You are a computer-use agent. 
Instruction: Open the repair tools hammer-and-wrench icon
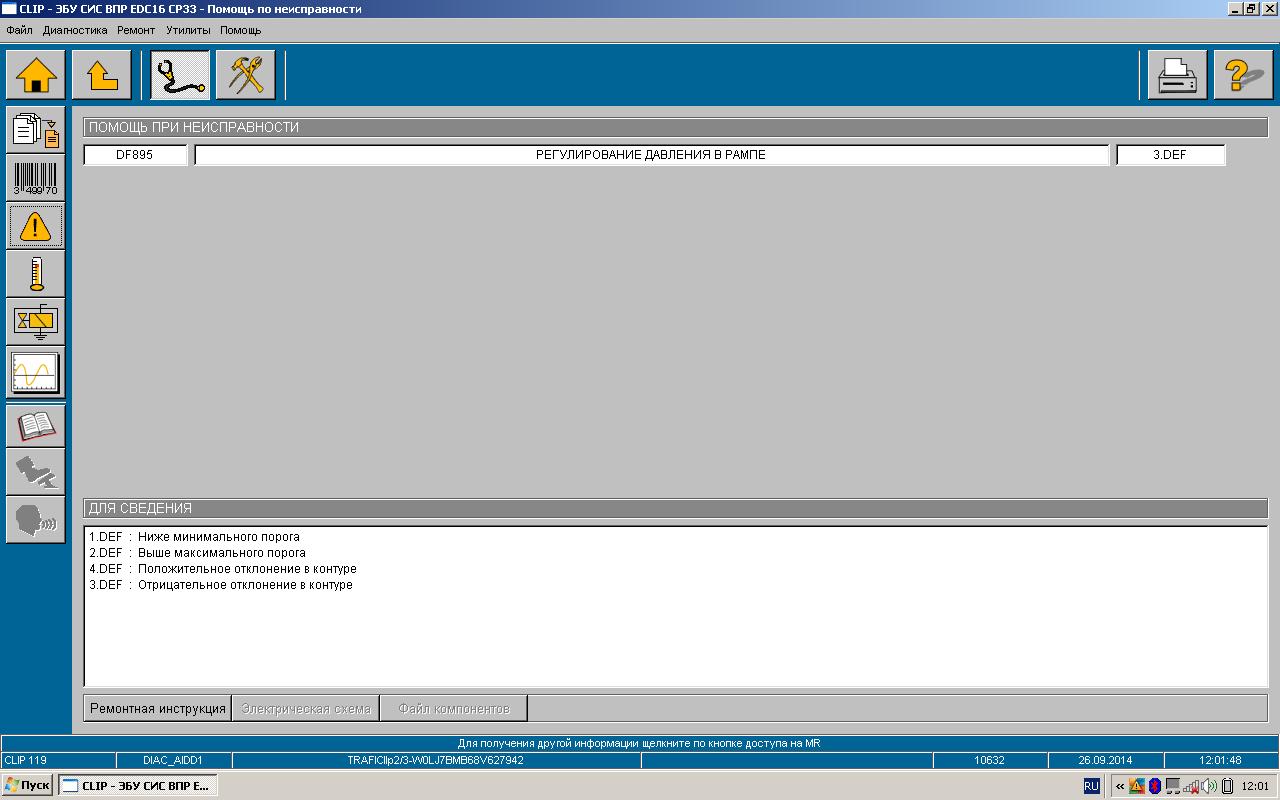pyautogui.click(x=245, y=75)
